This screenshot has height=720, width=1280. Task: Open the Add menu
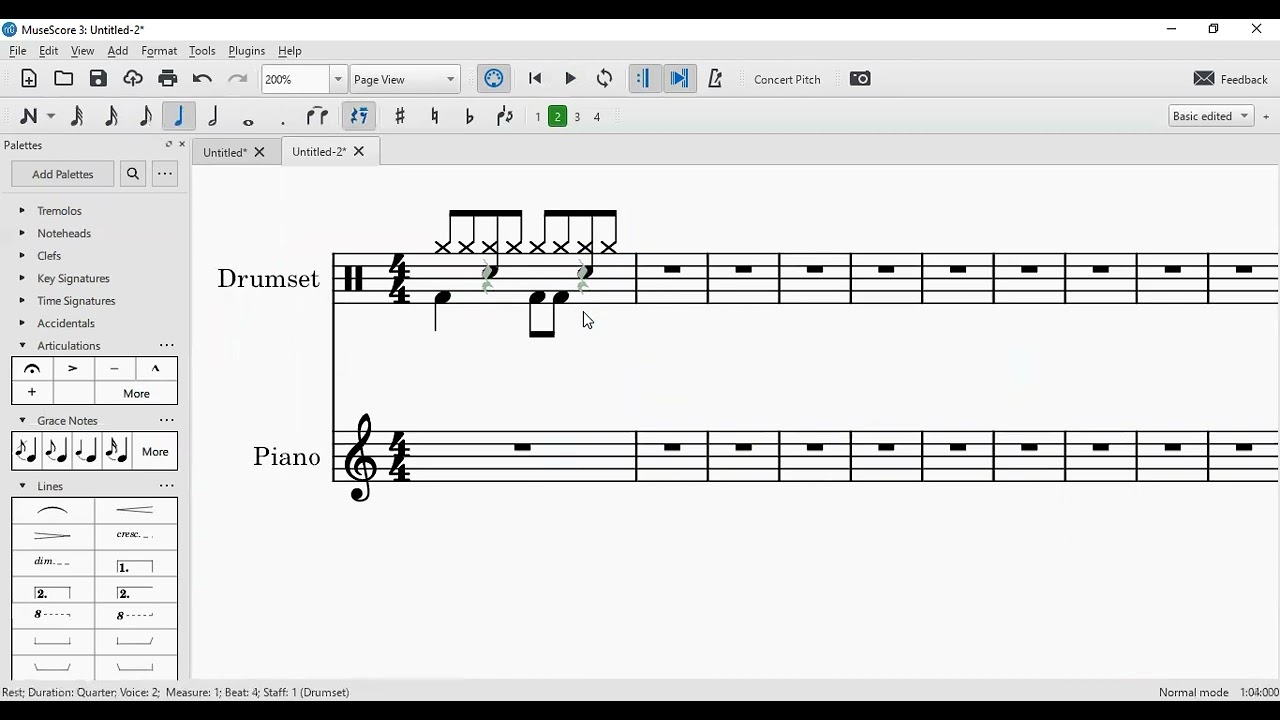118,51
